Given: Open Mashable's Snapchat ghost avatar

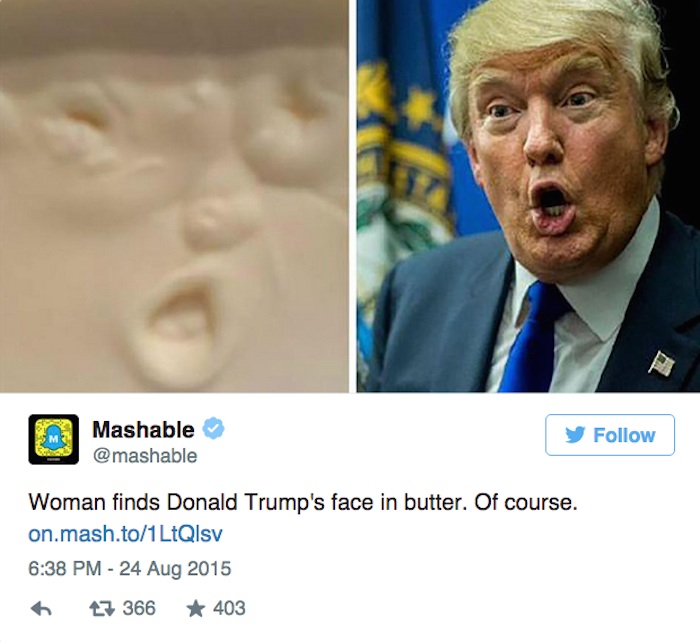Looking at the screenshot, I should coord(54,439).
